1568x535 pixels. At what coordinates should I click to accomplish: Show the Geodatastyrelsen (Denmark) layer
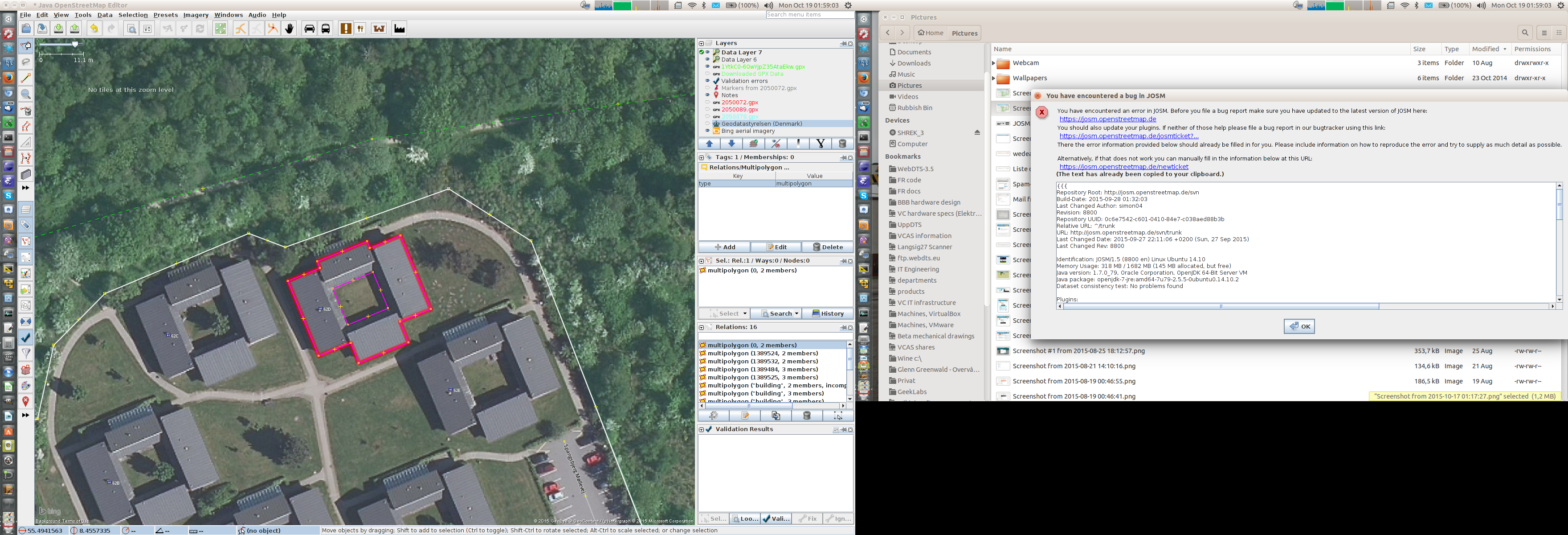pos(707,123)
